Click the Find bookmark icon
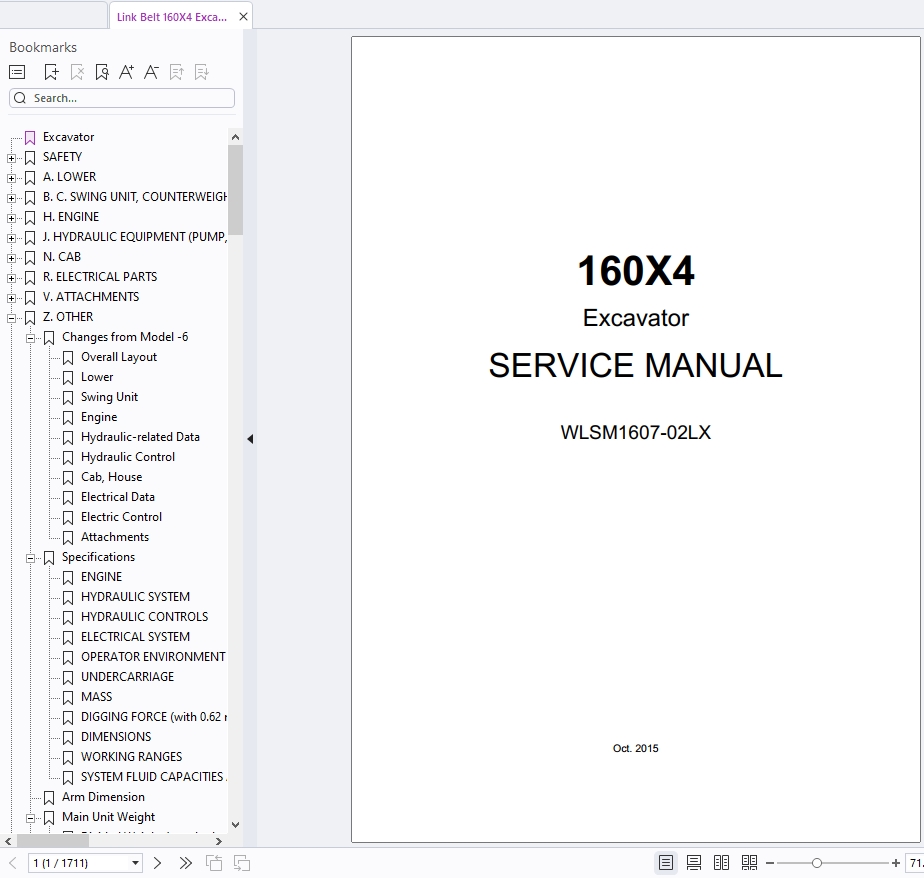Image resolution: width=924 pixels, height=878 pixels. pos(101,72)
